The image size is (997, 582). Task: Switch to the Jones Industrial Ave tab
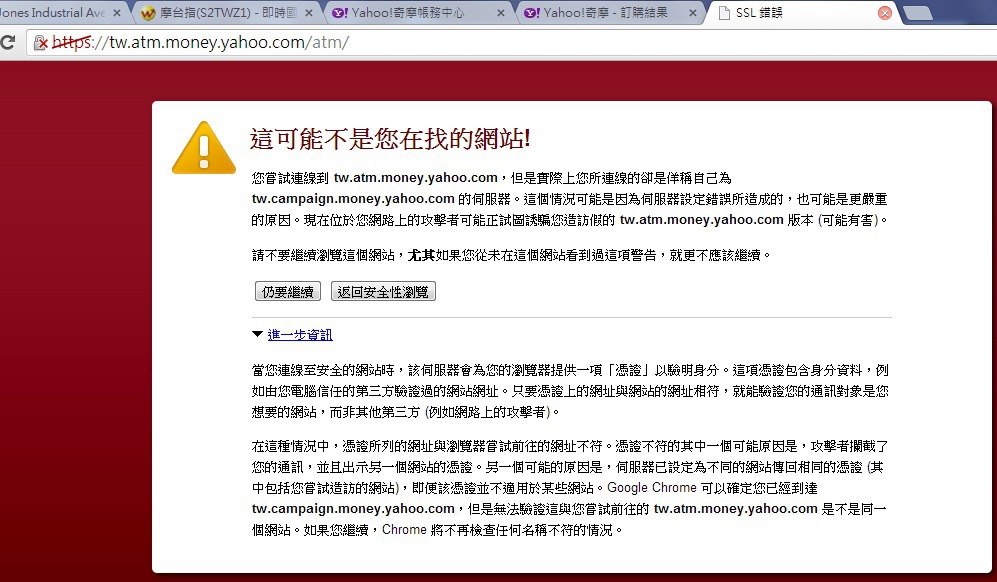pyautogui.click(x=60, y=13)
